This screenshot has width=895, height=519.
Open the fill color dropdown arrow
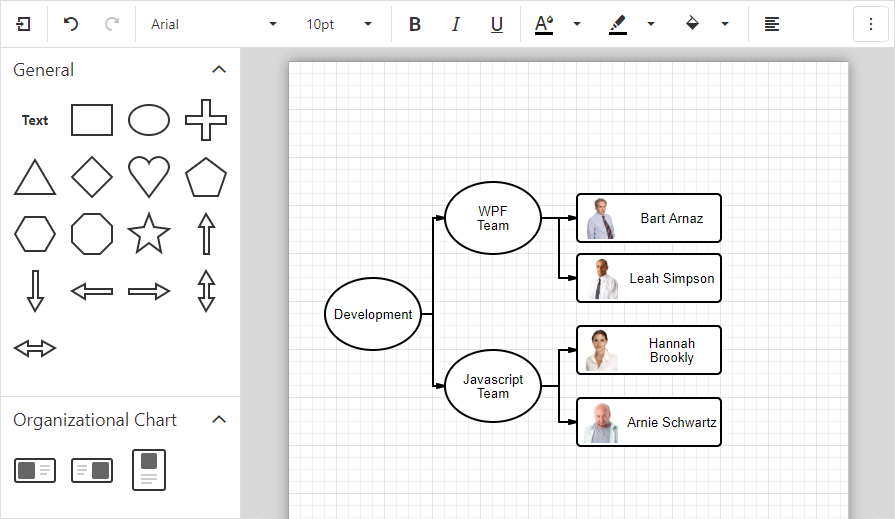click(x=725, y=24)
